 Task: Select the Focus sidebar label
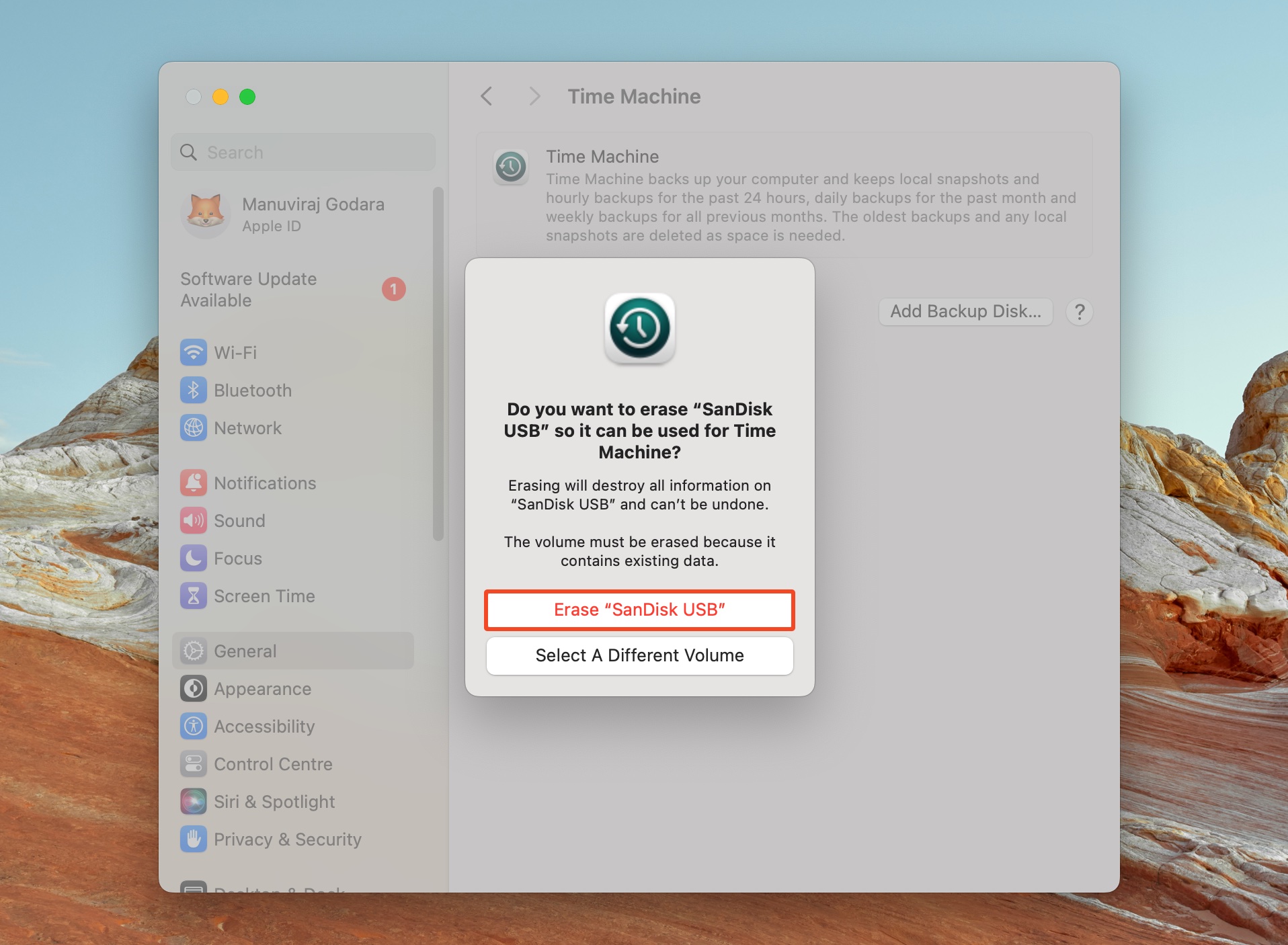click(x=238, y=559)
